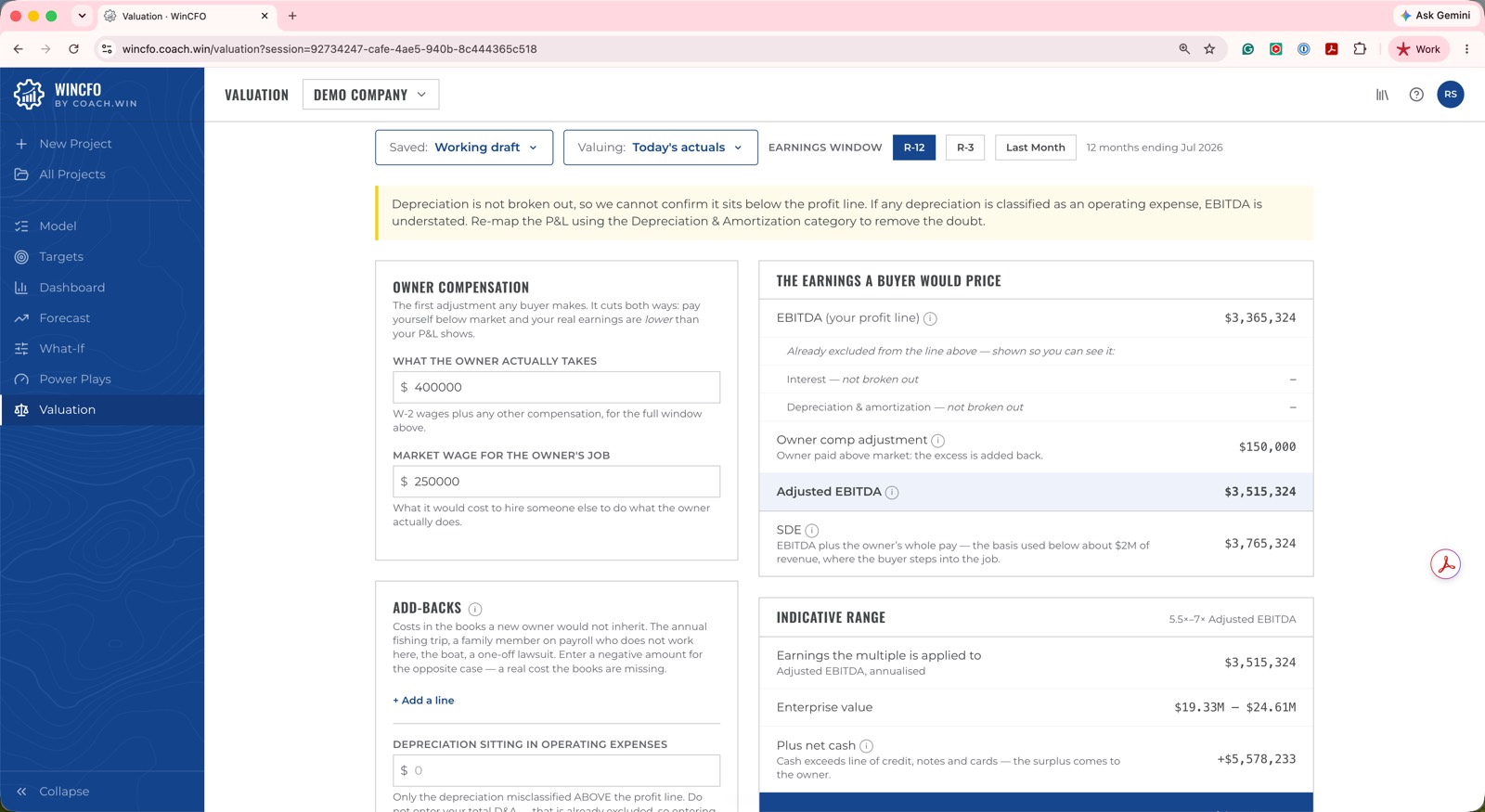Open the library icon in header

point(1382,95)
